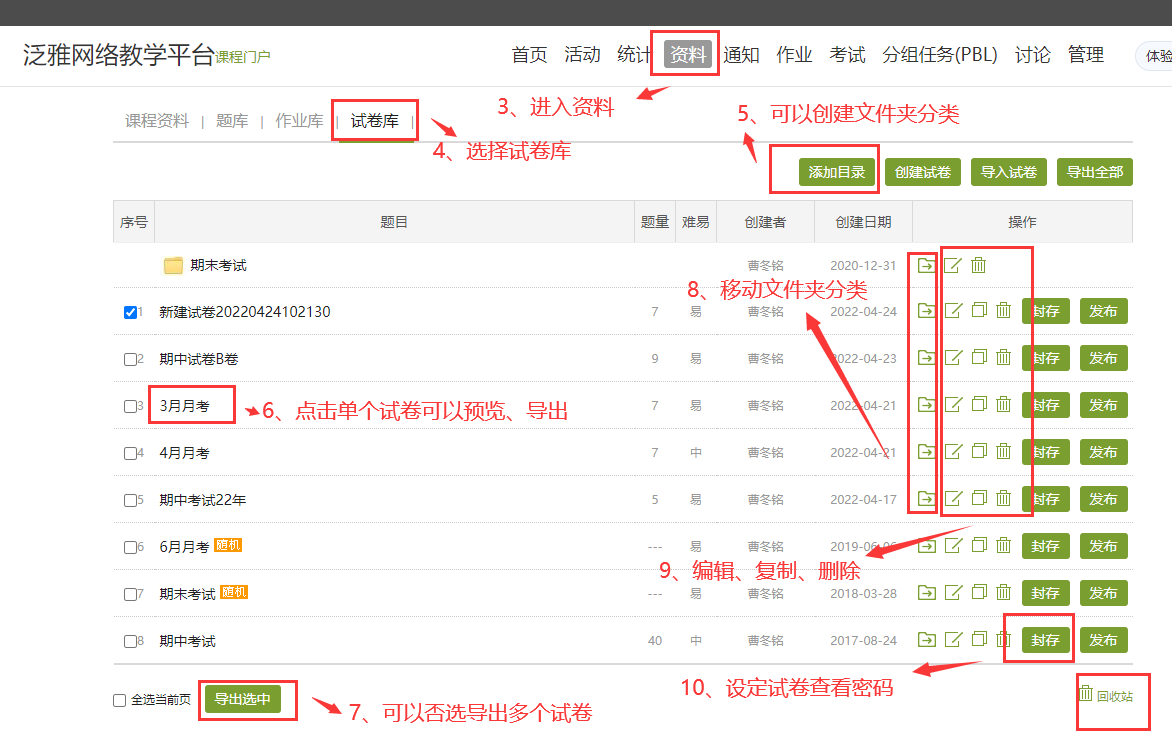Check the 期中考试 row 8 checkbox

[130, 642]
